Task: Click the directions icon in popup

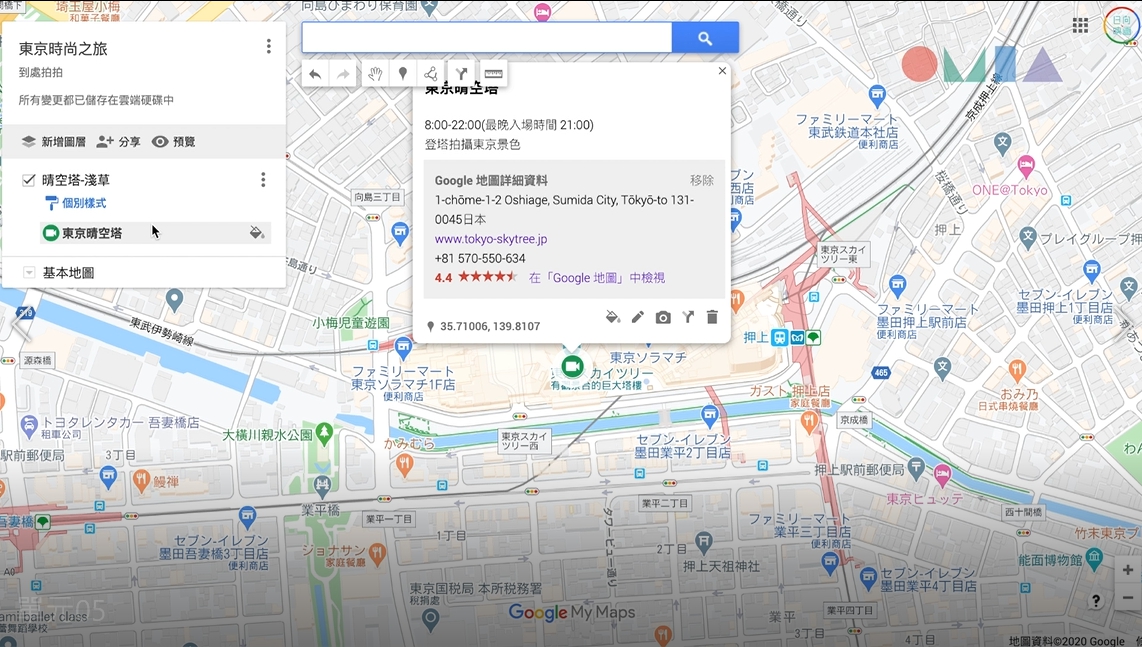Action: click(x=688, y=317)
